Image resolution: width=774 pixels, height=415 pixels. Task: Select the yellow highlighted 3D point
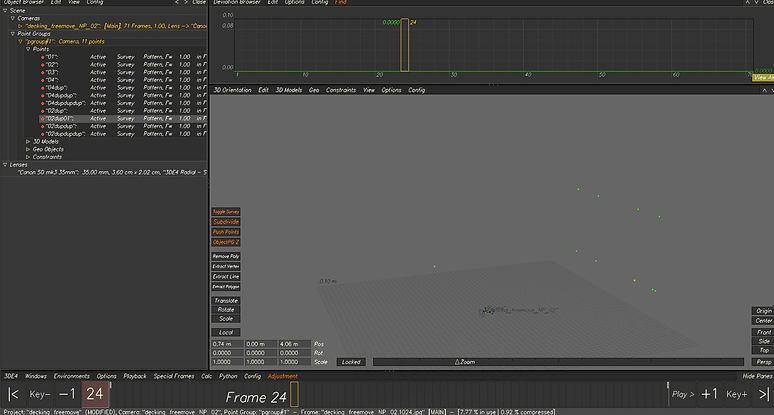pos(634,281)
